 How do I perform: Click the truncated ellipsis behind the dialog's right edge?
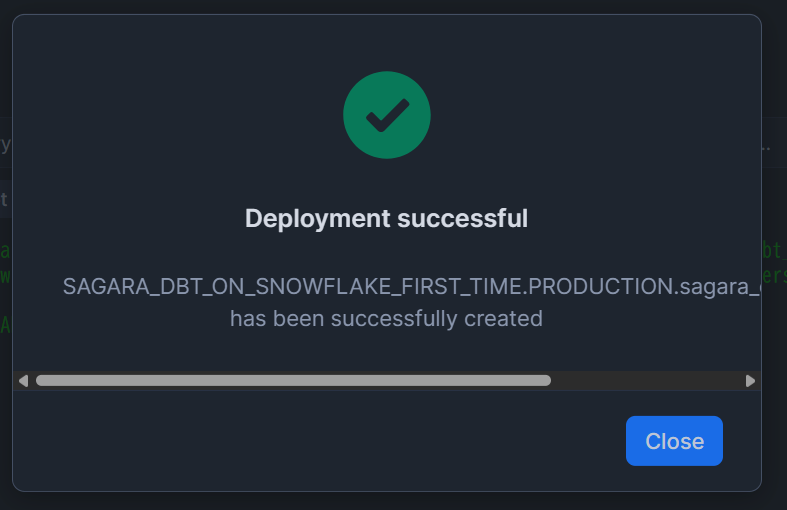tap(766, 148)
